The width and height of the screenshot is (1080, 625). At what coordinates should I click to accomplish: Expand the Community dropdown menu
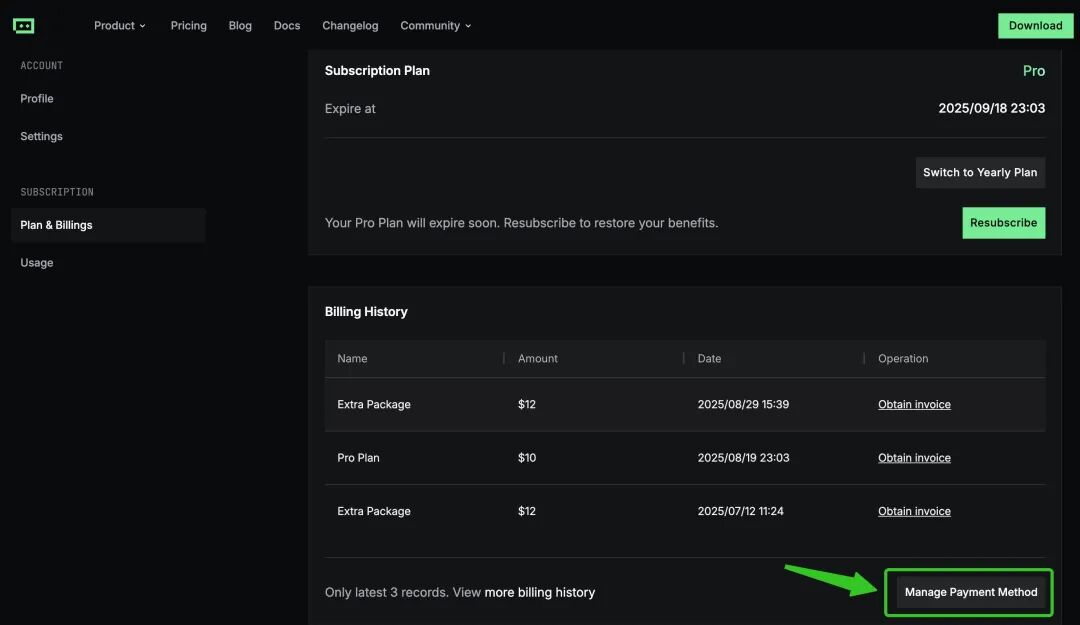coord(435,26)
